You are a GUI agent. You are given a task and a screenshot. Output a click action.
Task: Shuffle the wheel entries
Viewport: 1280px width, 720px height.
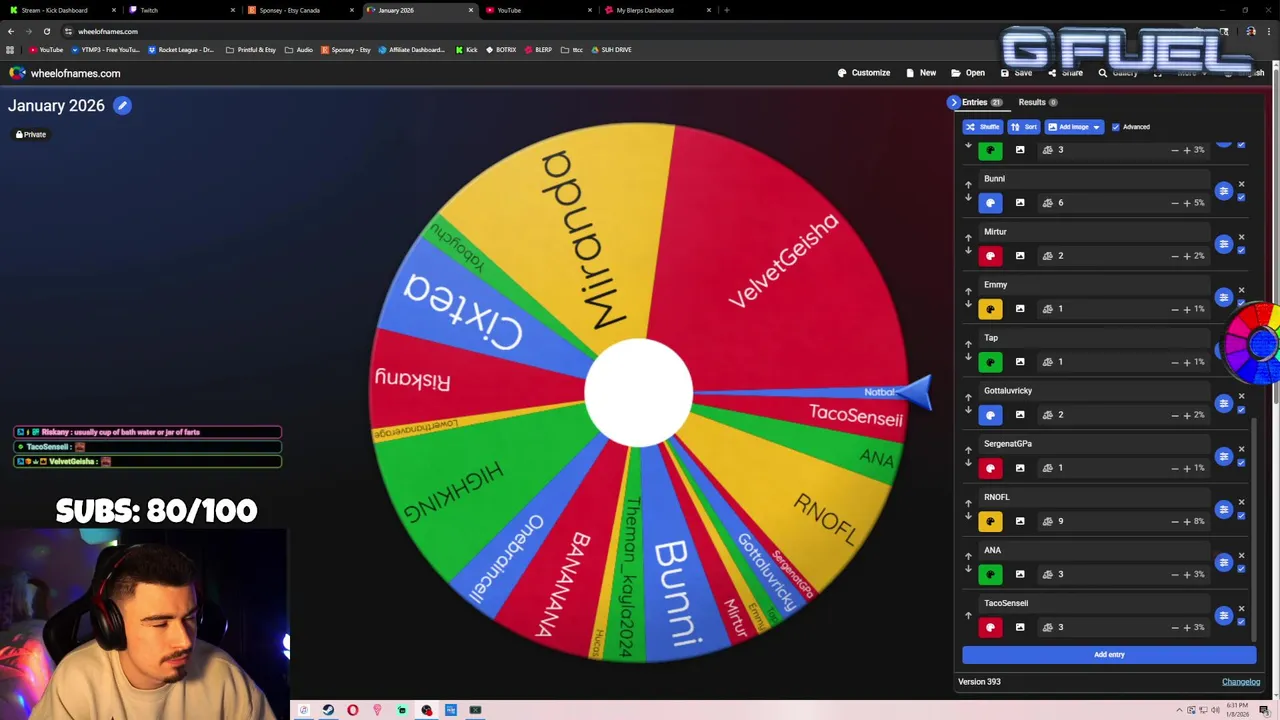pos(982,127)
